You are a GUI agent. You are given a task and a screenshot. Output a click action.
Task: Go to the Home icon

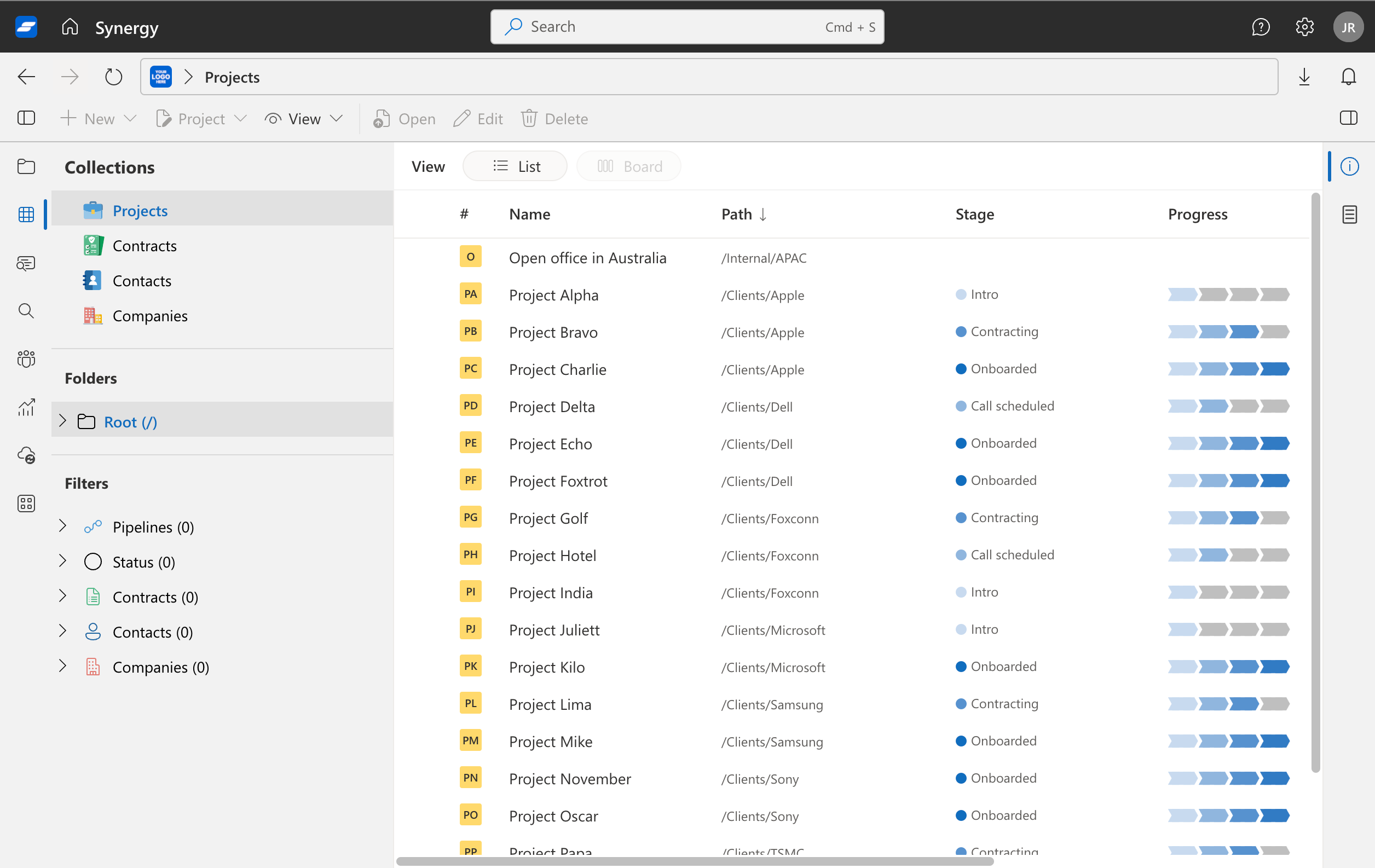pos(70,27)
